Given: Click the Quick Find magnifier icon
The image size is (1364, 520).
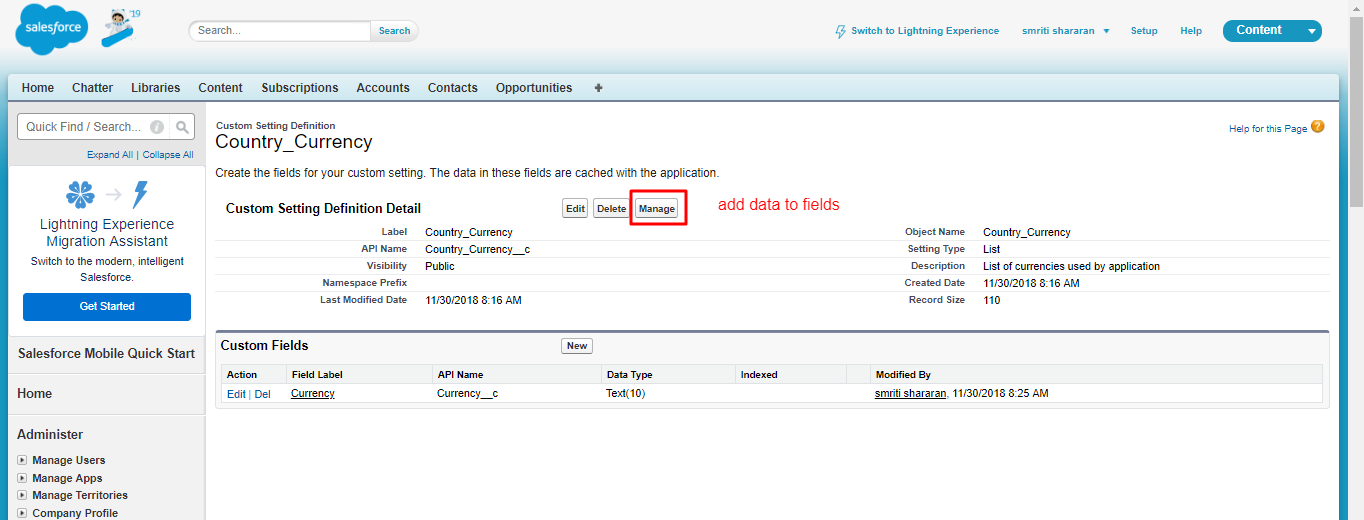Looking at the screenshot, I should click(182, 127).
